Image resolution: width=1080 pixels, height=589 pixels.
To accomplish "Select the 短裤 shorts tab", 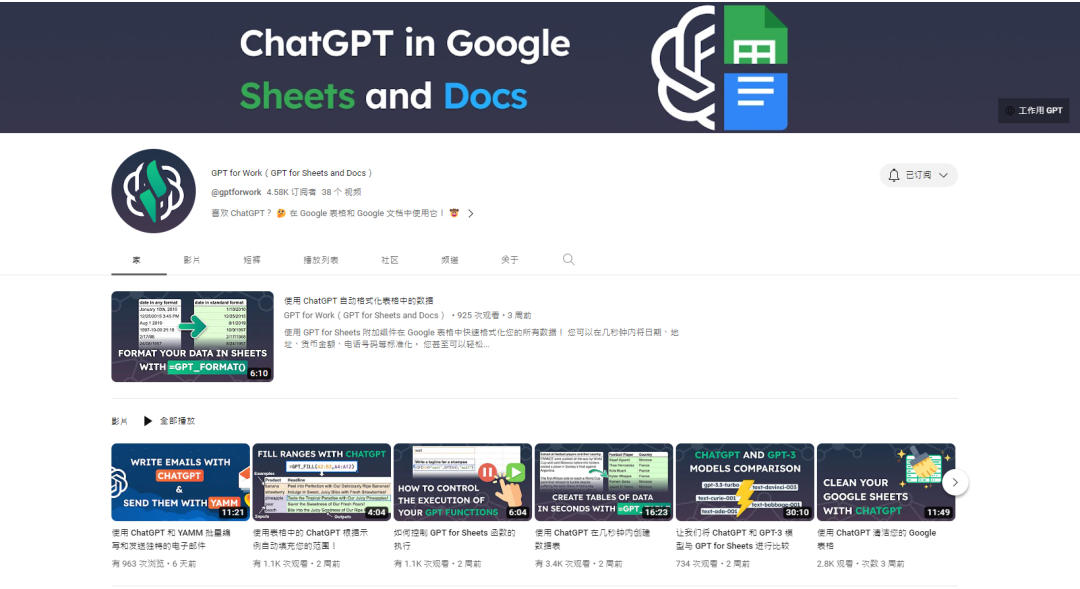I will 252,260.
